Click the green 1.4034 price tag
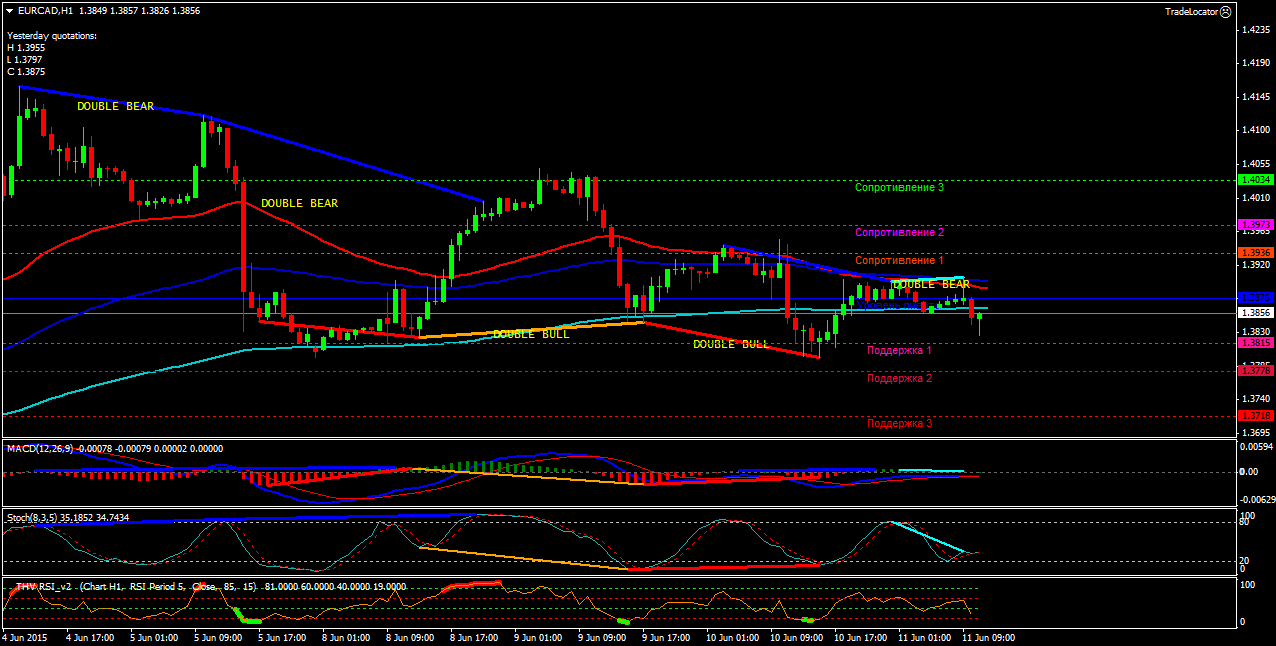Viewport: 1276px width, 646px height. 1255,180
